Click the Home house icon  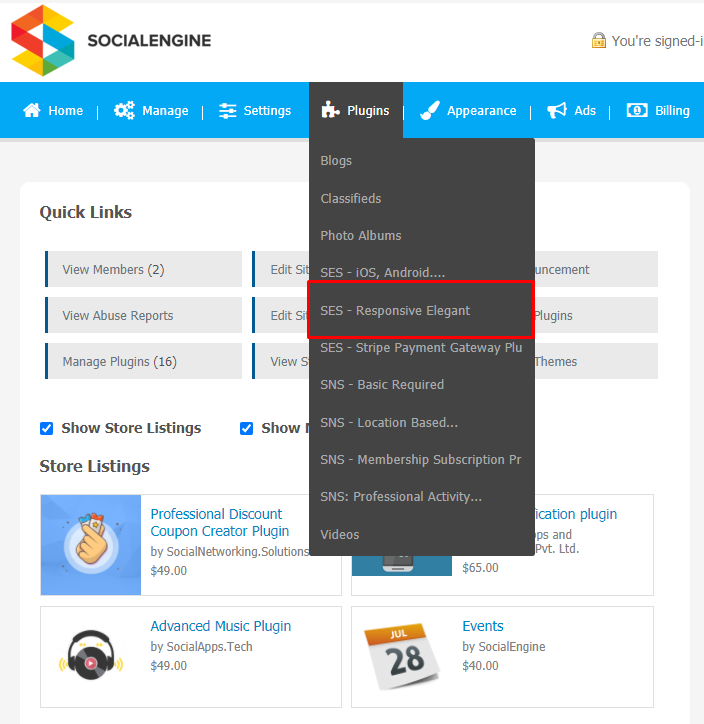point(32,110)
